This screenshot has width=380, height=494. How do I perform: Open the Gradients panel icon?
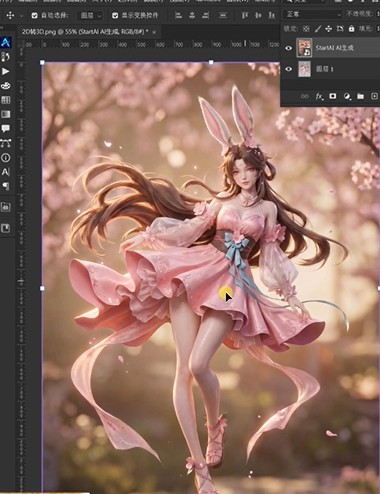click(x=6, y=114)
